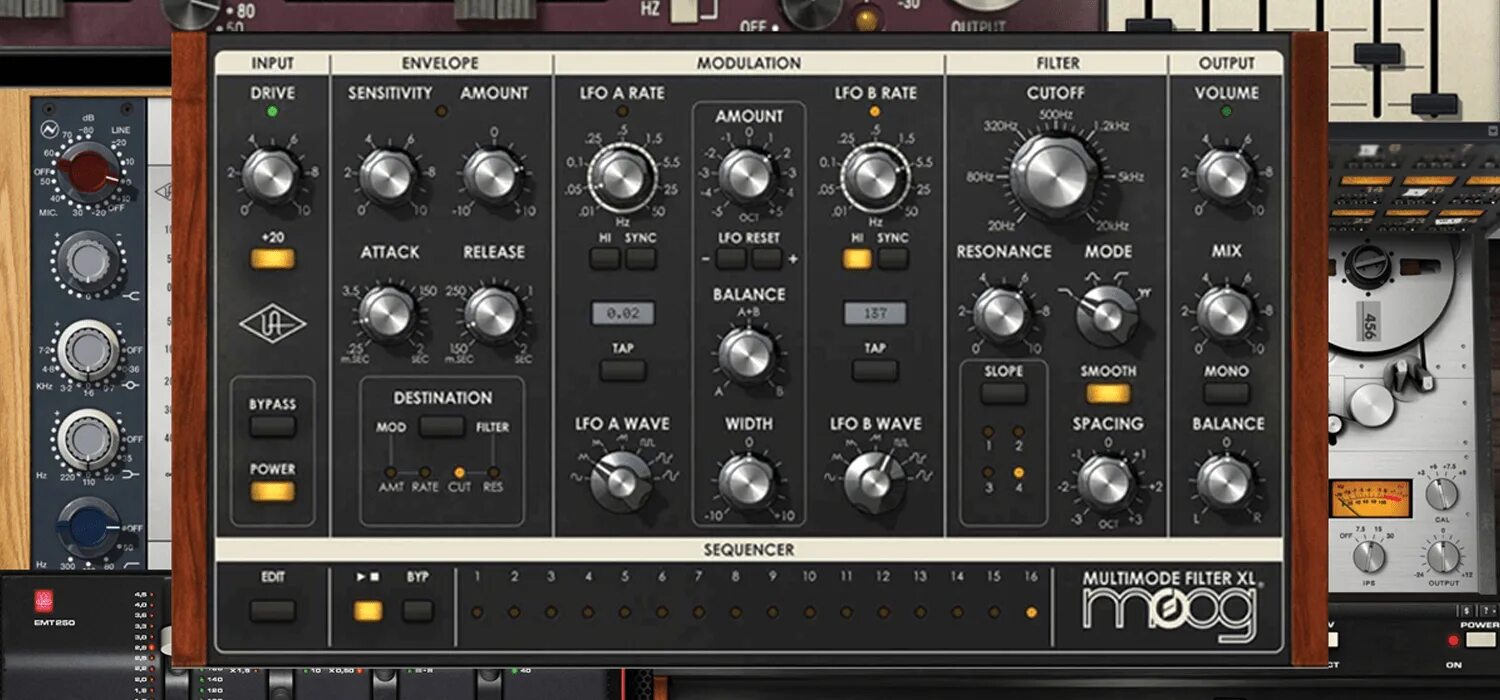Toggle the SMOOTH button
The image size is (1500, 700).
pyautogui.click(x=1108, y=394)
